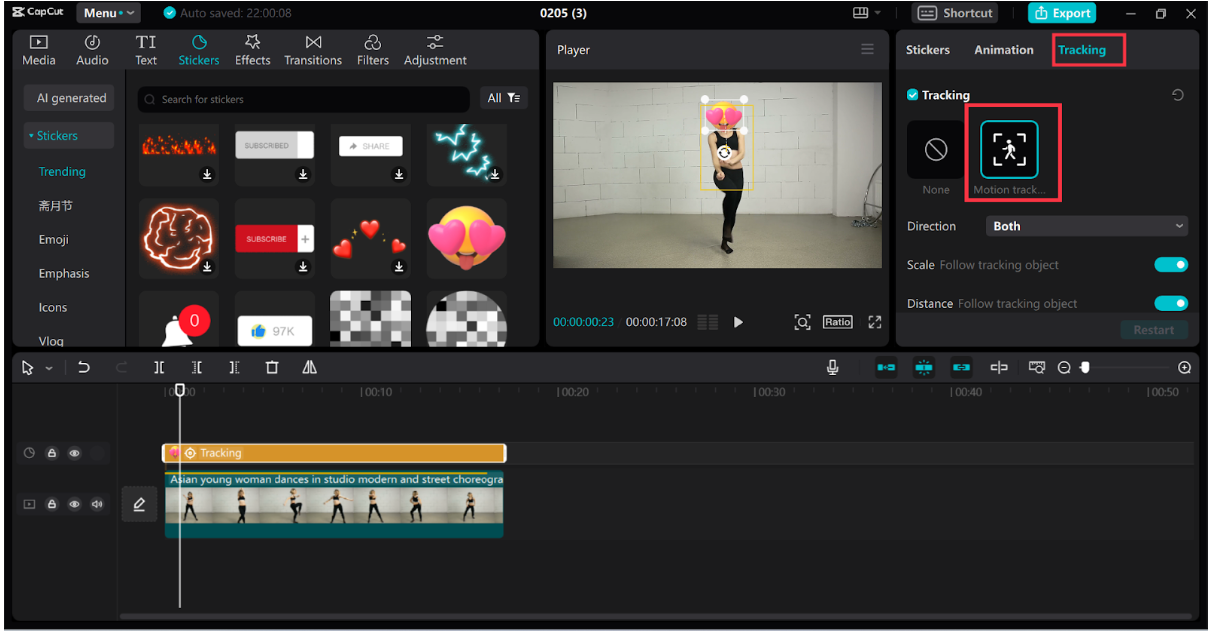This screenshot has height=634, width=1212.
Task: Click the mirror flip icon in timeline toolbar
Action: coord(310,368)
